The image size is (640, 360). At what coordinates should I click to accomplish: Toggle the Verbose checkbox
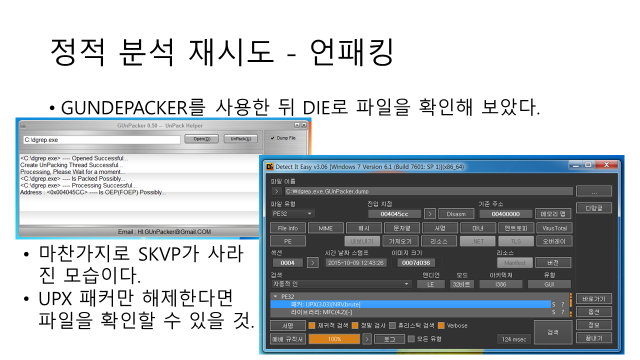441,325
